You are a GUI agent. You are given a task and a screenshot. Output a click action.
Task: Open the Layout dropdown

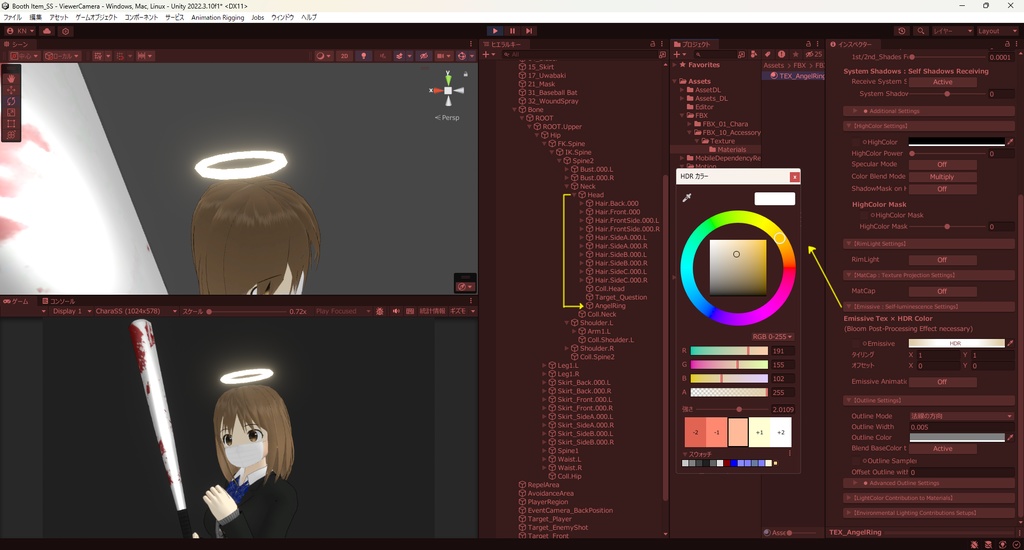pos(997,31)
